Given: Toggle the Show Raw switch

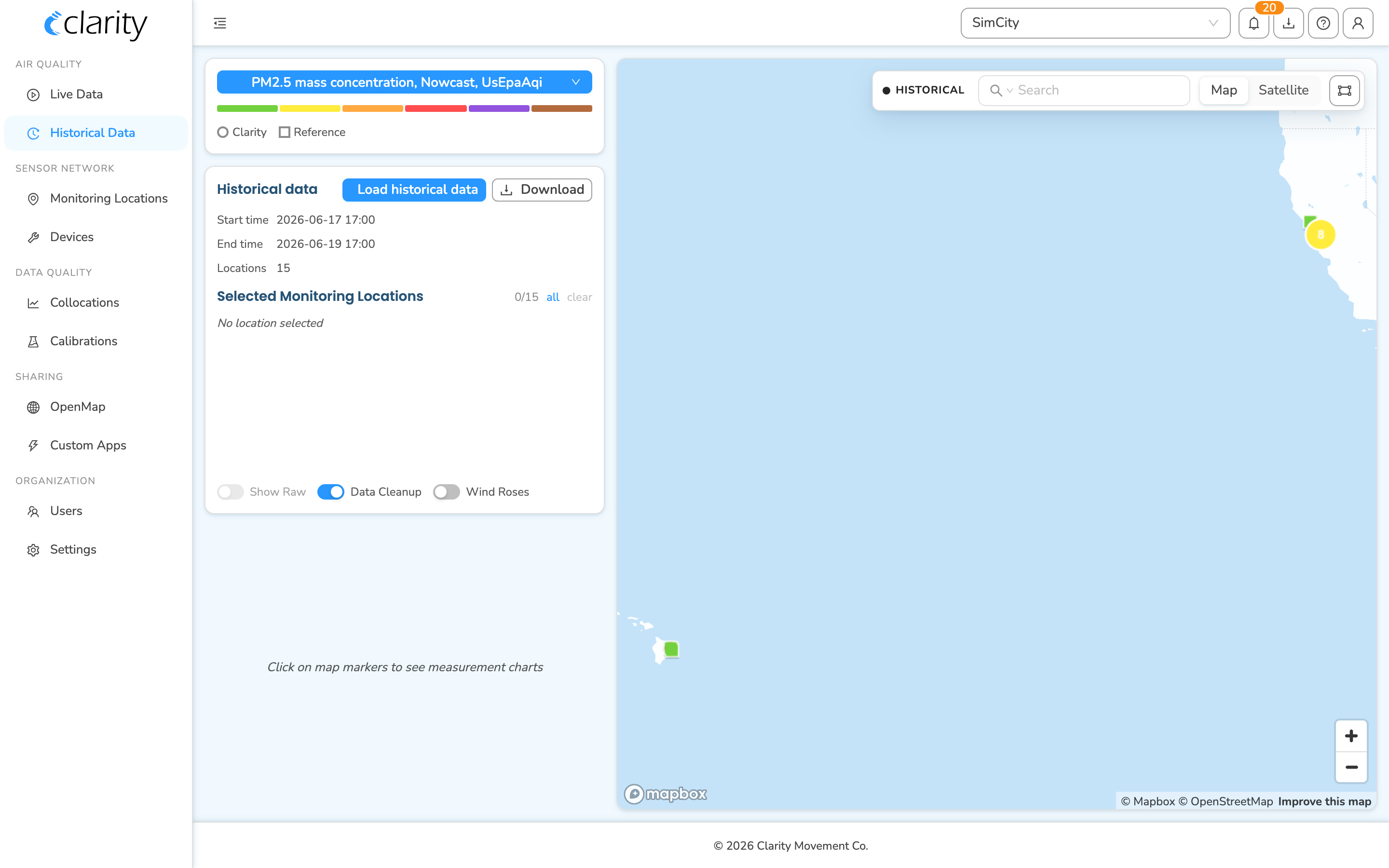Looking at the screenshot, I should click(230, 492).
